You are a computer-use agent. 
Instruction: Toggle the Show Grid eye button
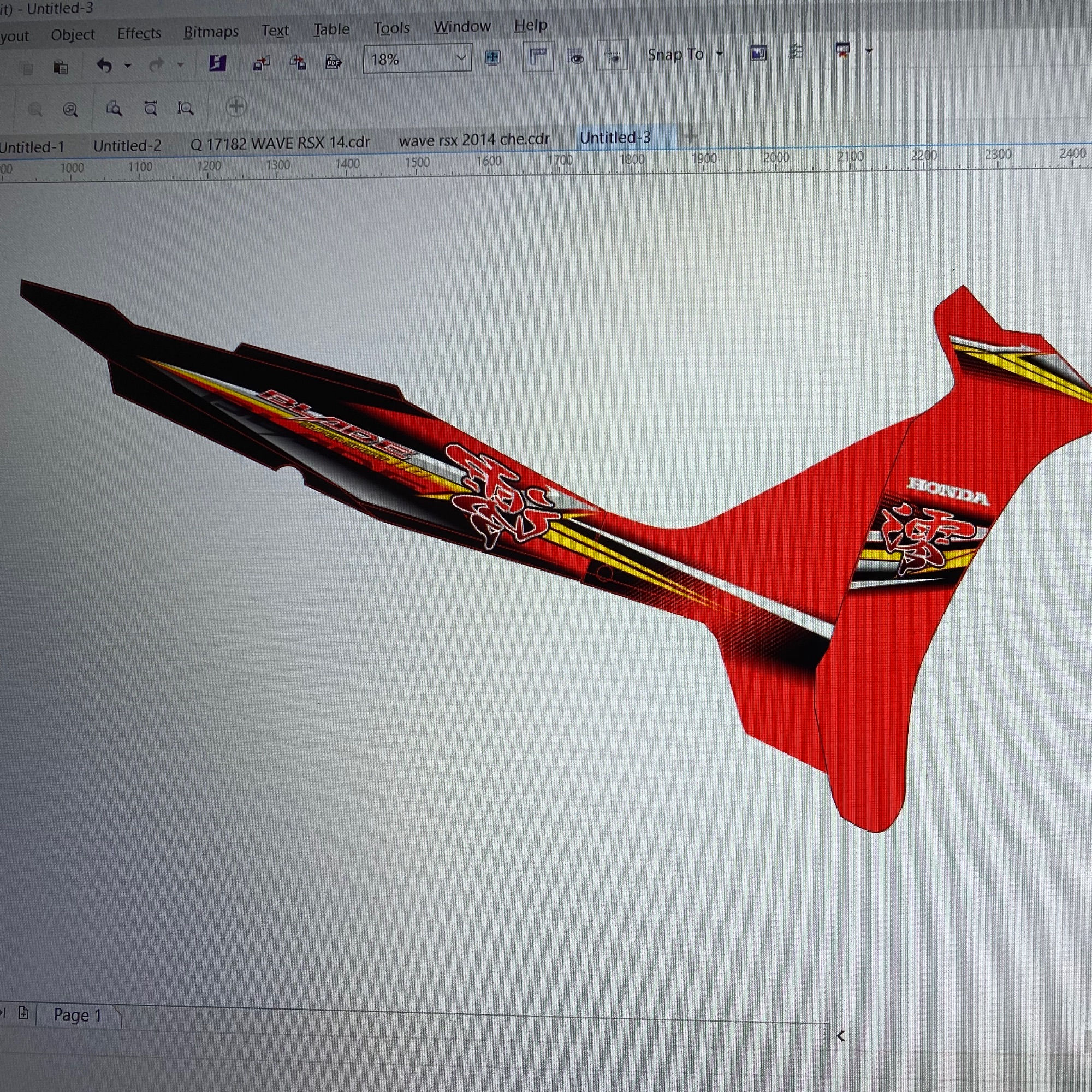[576, 57]
